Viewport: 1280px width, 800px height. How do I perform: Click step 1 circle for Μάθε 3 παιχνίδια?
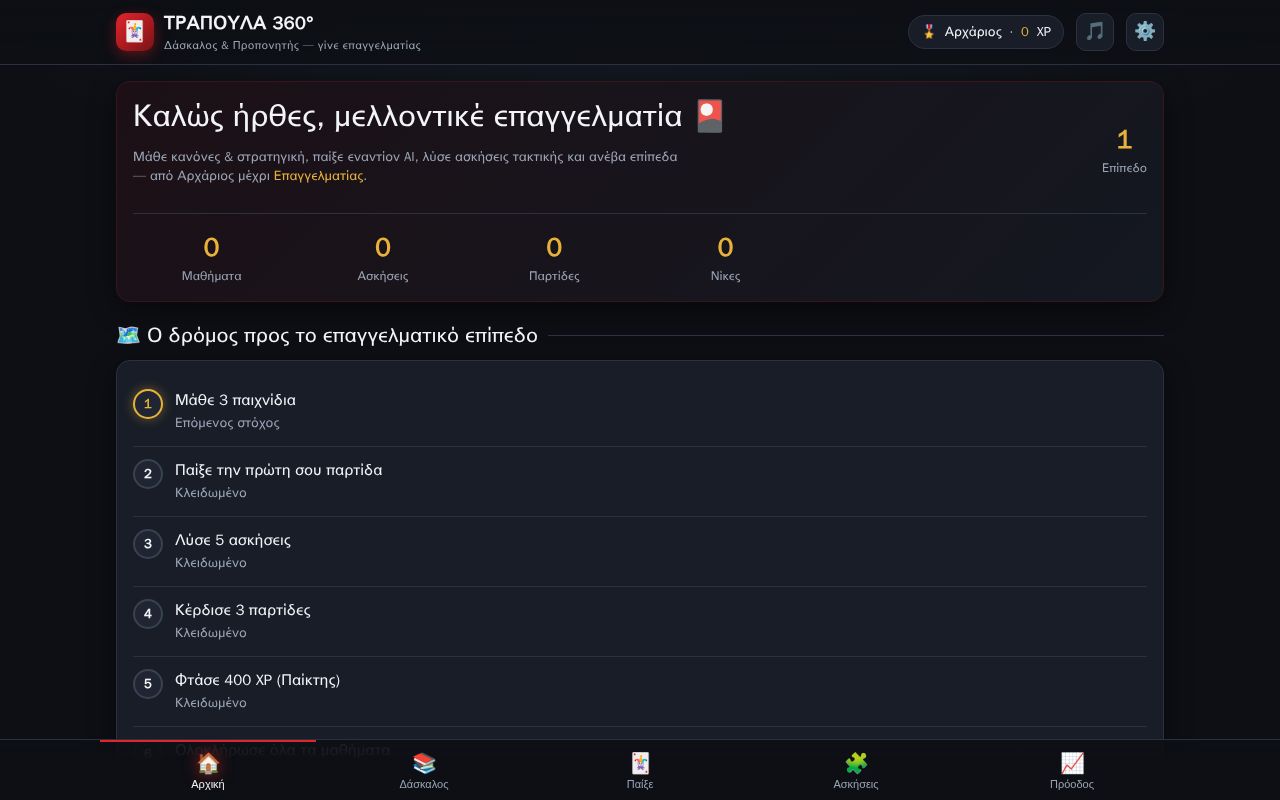(x=148, y=404)
